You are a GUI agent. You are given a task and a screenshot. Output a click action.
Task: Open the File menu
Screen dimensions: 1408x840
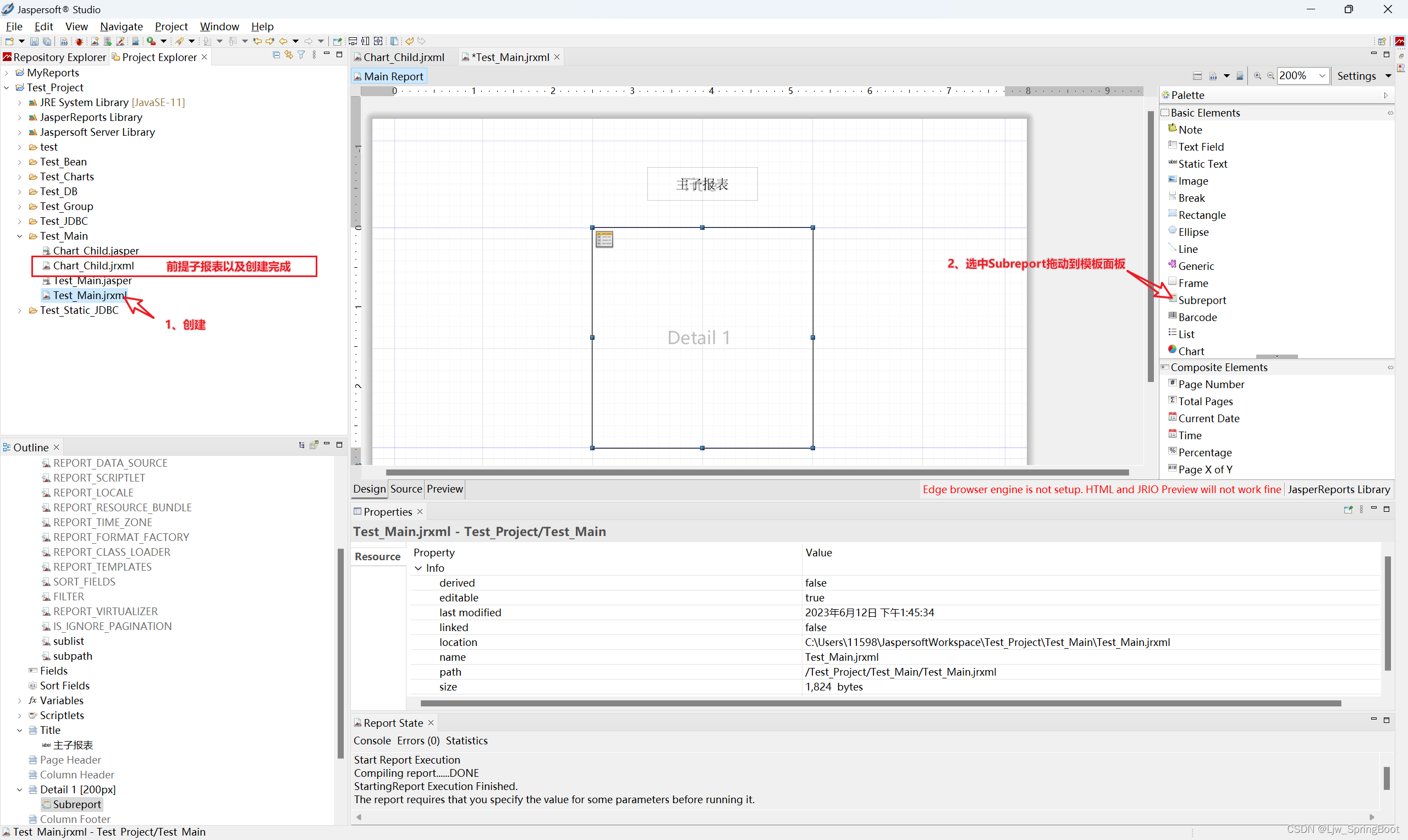pos(14,26)
